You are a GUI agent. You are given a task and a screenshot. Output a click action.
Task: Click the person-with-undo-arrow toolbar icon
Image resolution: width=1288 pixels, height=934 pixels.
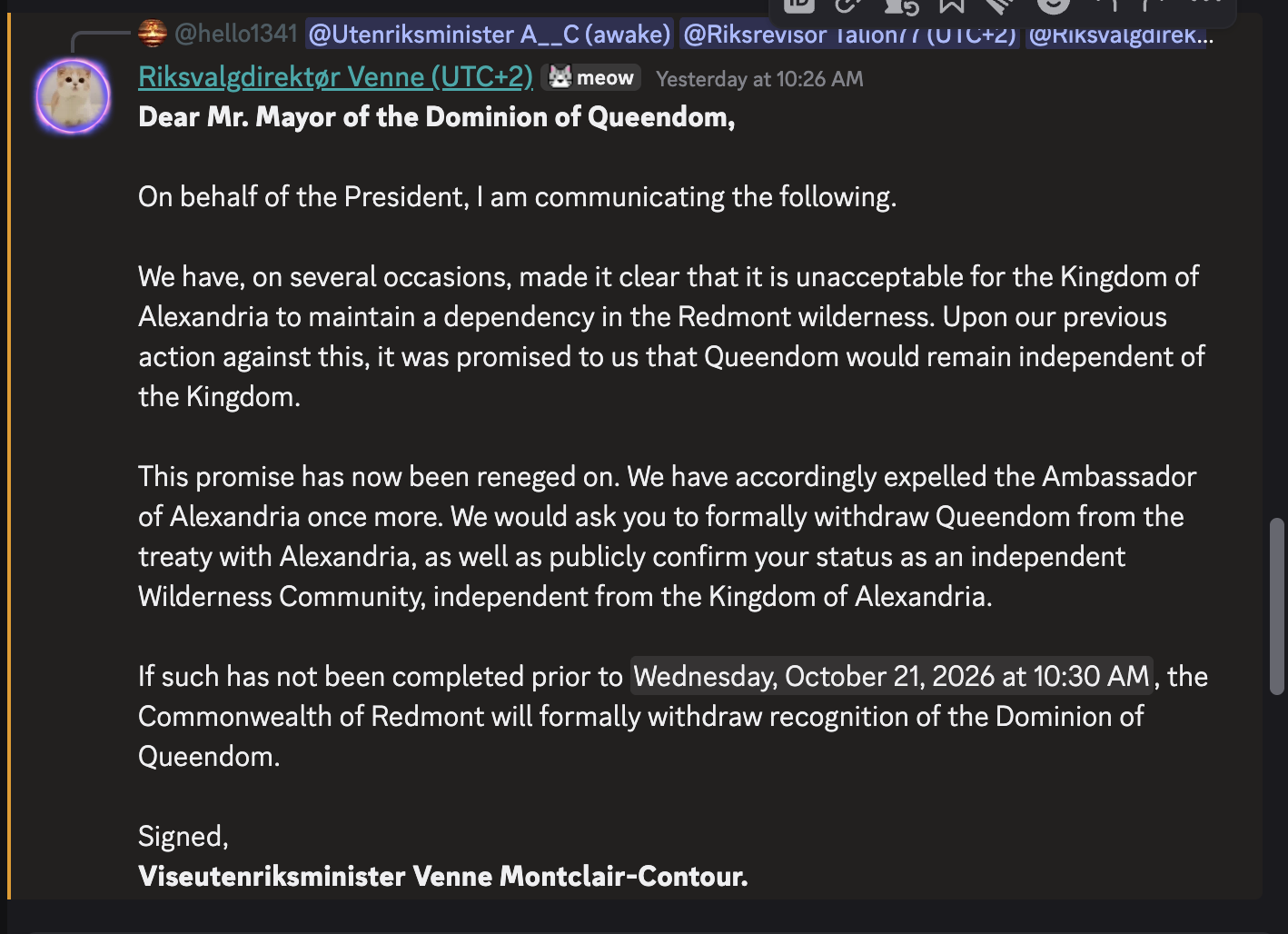pyautogui.click(x=901, y=5)
